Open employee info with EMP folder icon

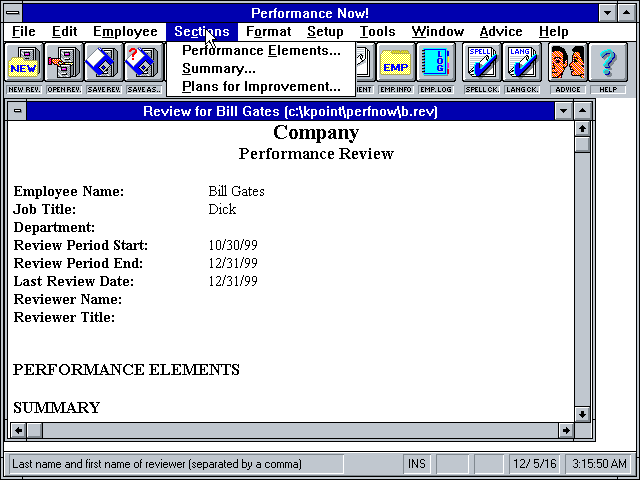click(x=395, y=62)
